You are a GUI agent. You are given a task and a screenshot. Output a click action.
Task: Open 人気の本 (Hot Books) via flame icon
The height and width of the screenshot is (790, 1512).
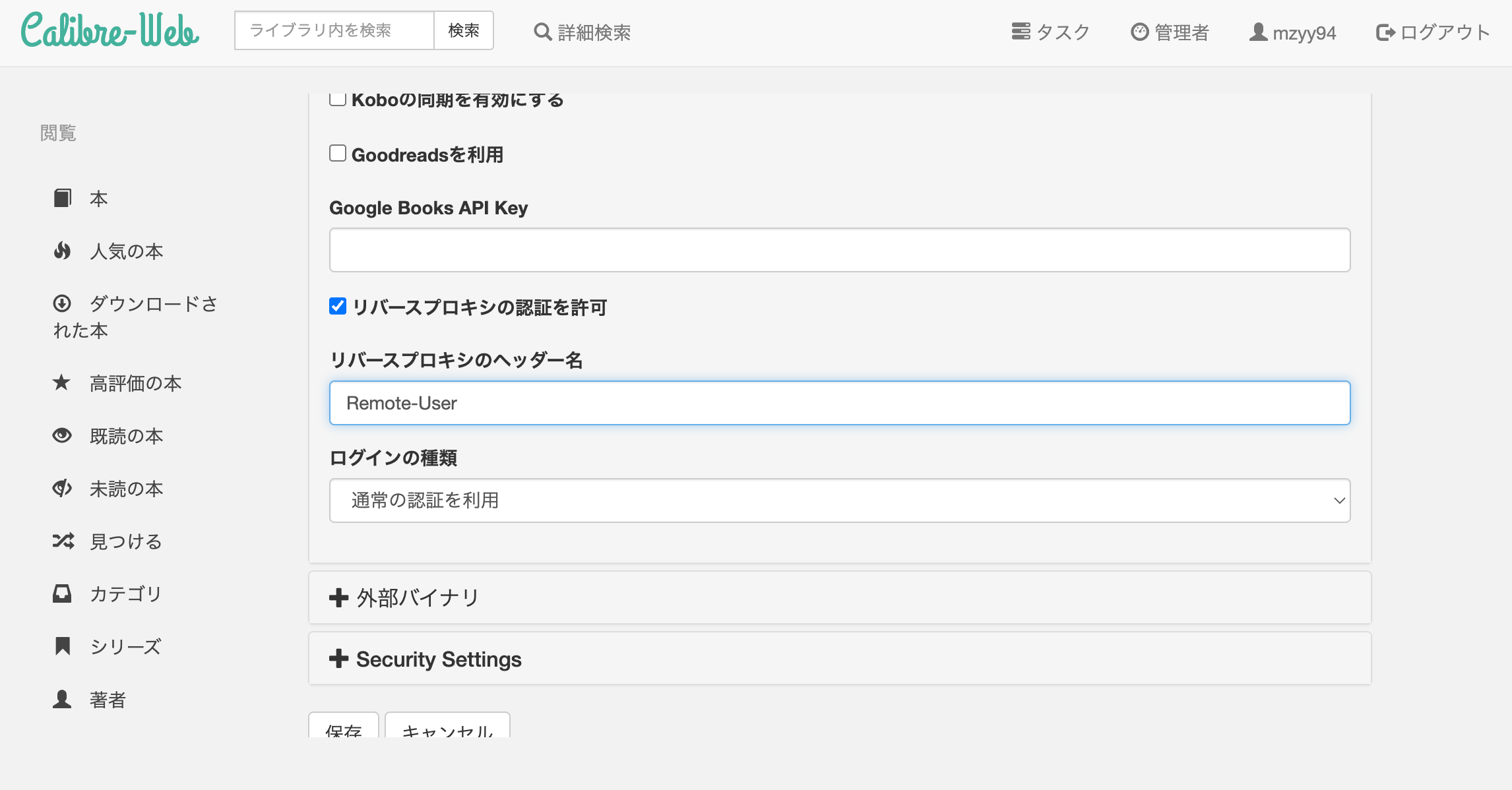pos(63,251)
